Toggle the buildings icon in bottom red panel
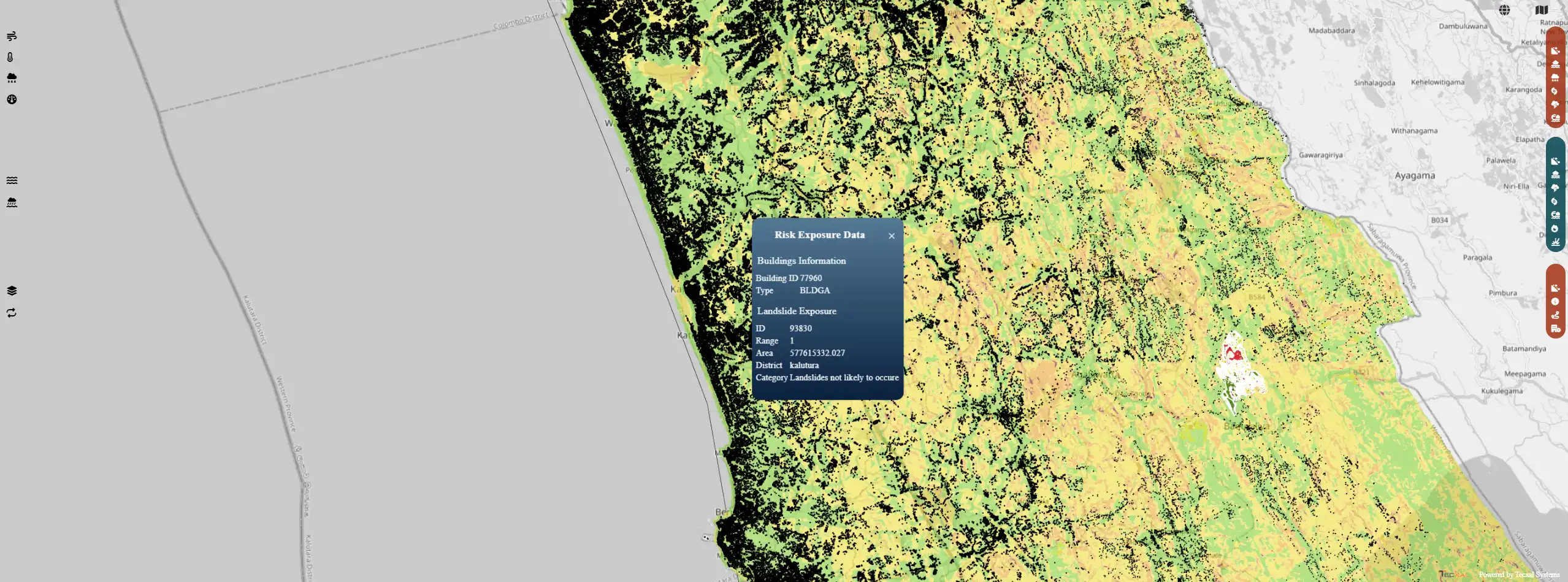This screenshot has width=1568, height=582. pos(1555,329)
